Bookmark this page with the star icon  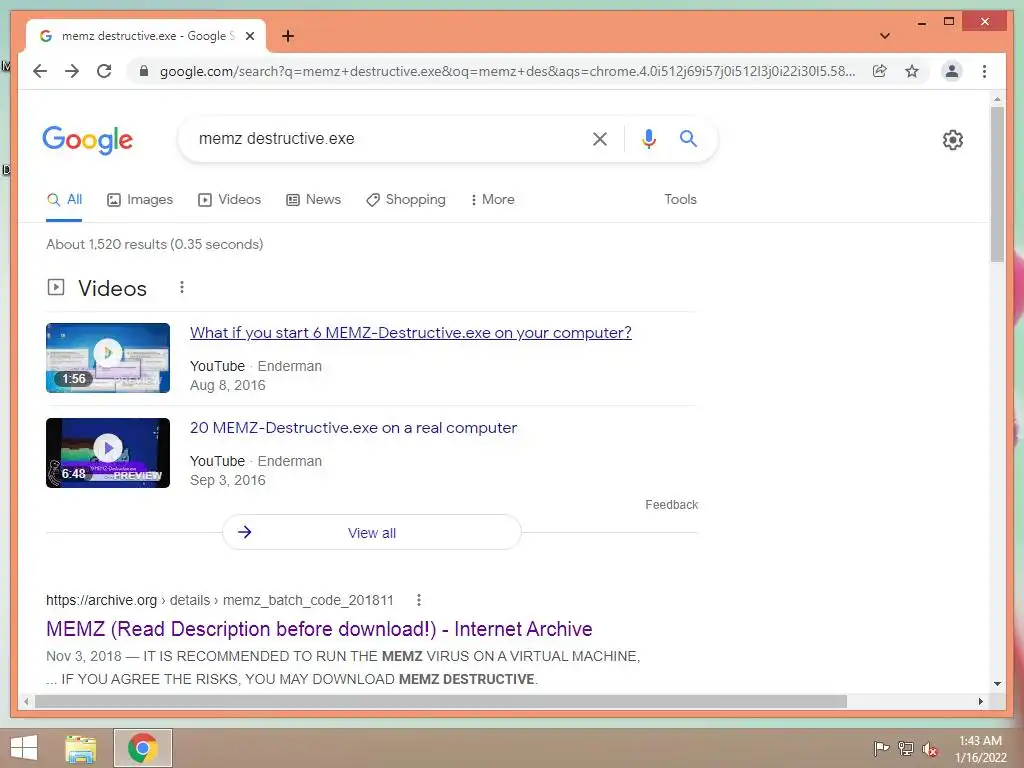point(912,71)
